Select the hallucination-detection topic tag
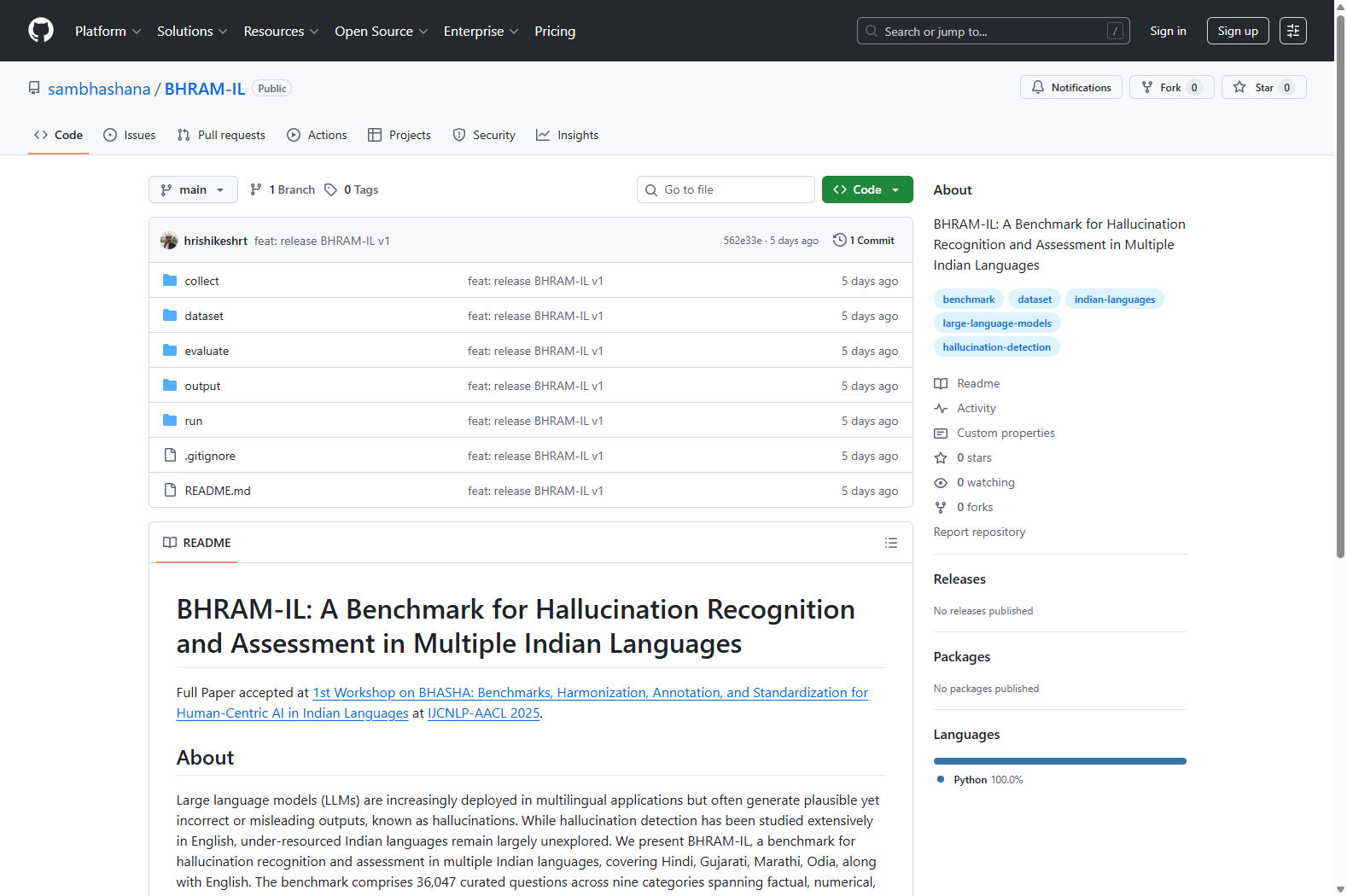This screenshot has height=896, width=1347. (997, 347)
